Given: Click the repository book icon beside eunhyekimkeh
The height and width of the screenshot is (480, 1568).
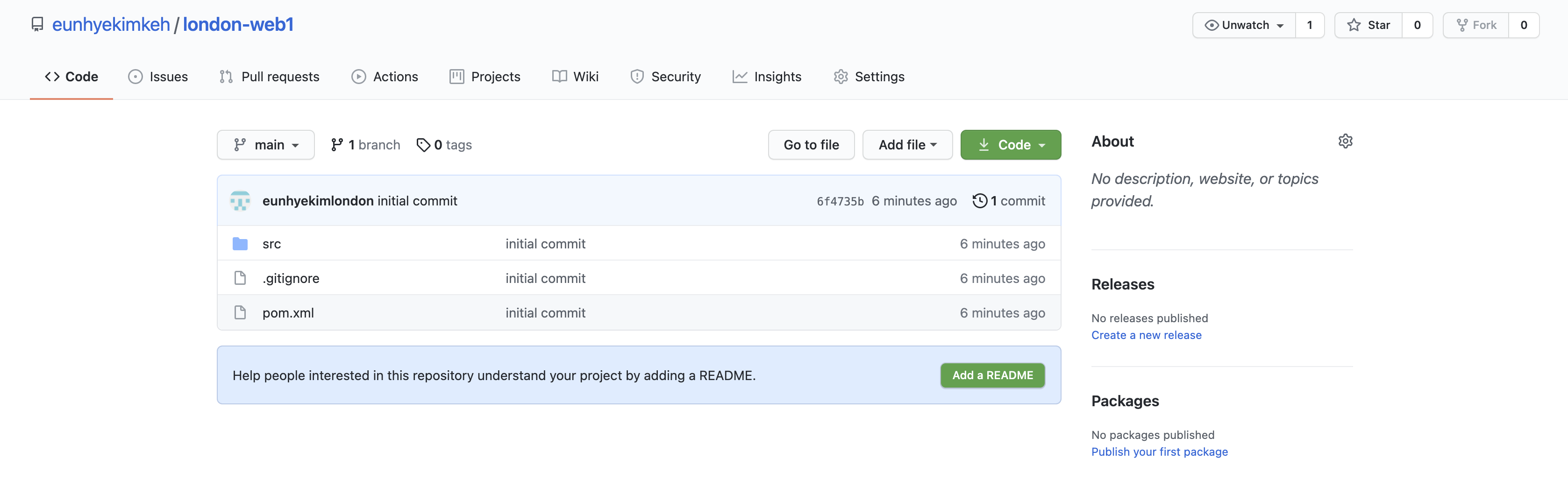Looking at the screenshot, I should [x=37, y=24].
